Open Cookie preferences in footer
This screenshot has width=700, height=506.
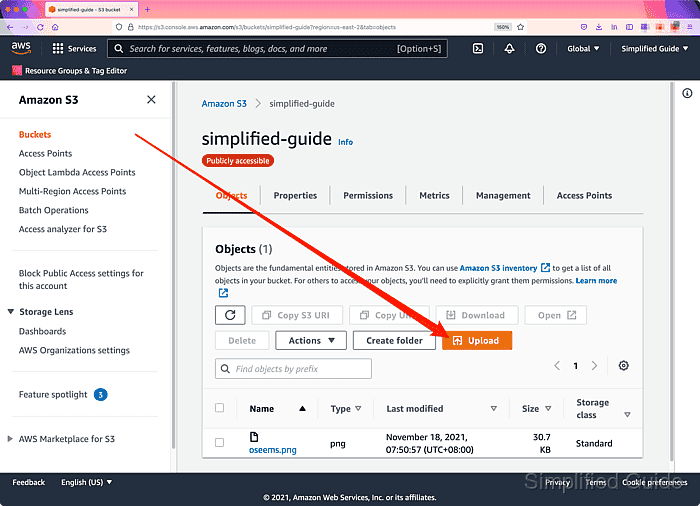tap(654, 482)
